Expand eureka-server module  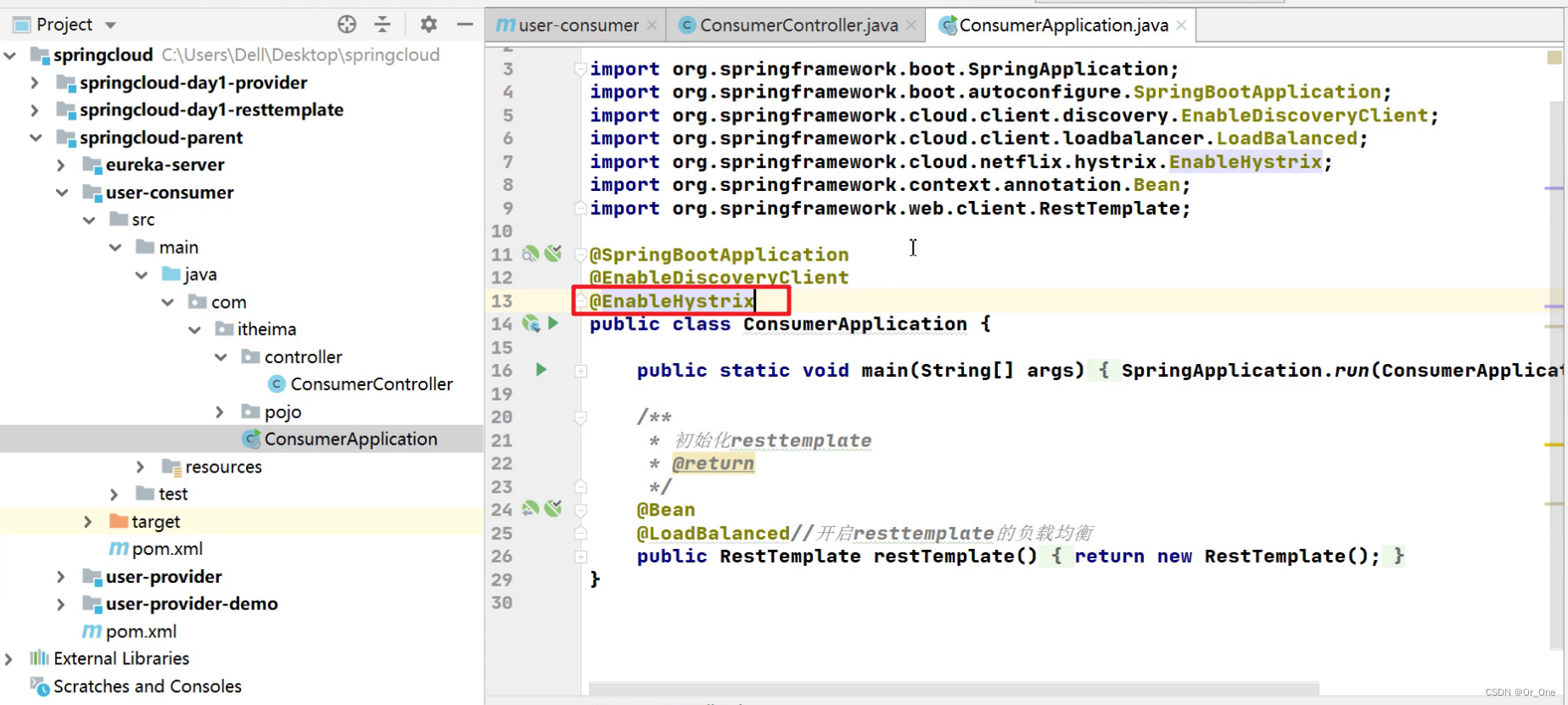(61, 165)
